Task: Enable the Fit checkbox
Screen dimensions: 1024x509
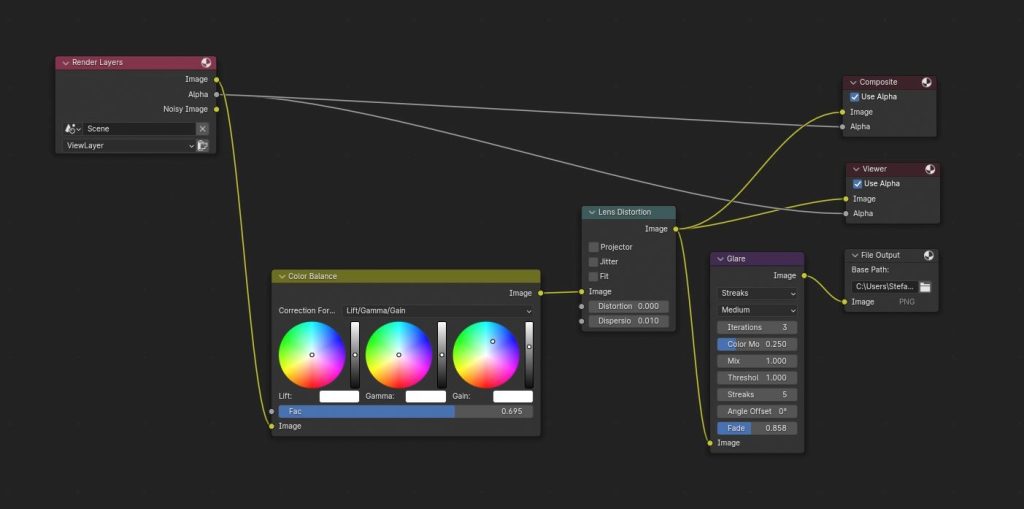Action: (x=593, y=276)
